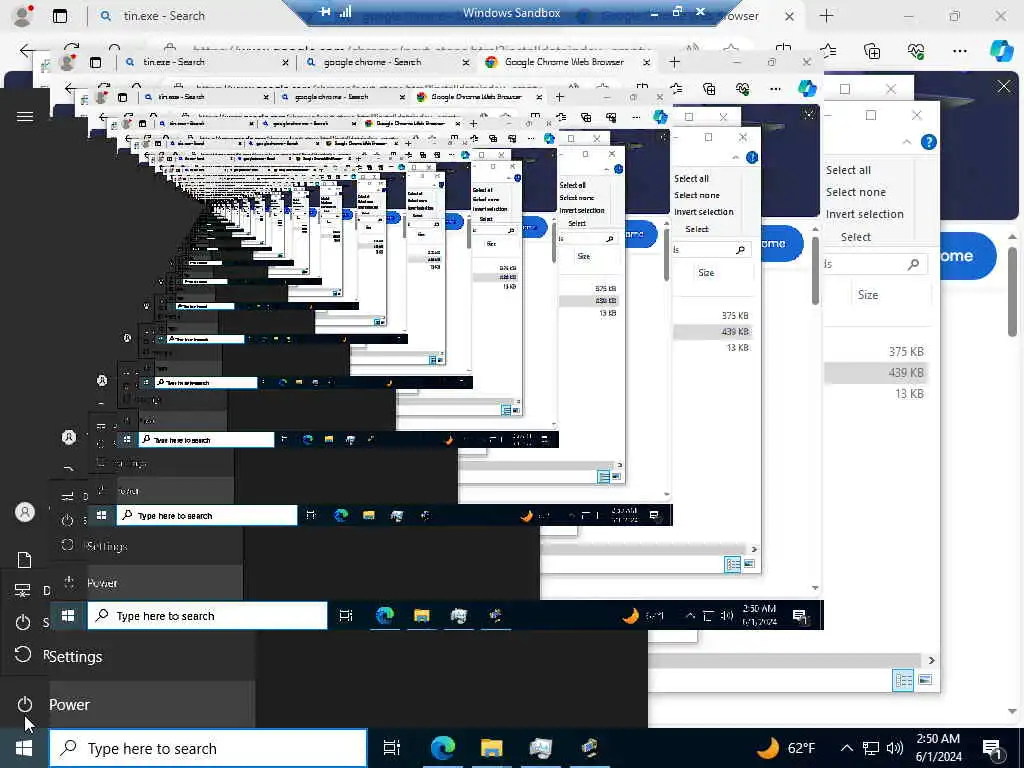Select the 375 KB file row in outermost Explorer
The image size is (1024, 768).
point(876,351)
